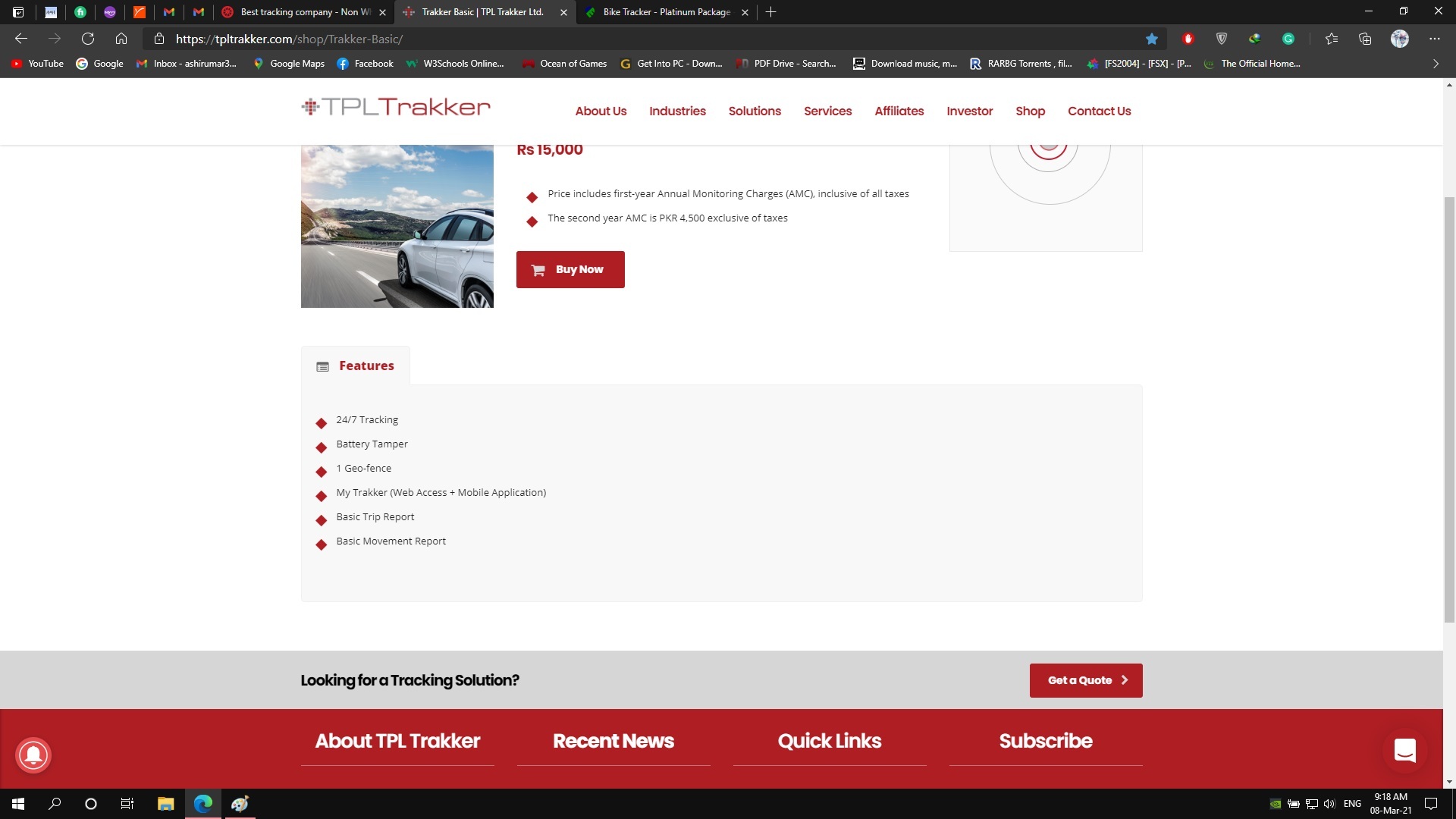
Task: Open the About Us menu
Action: point(601,111)
